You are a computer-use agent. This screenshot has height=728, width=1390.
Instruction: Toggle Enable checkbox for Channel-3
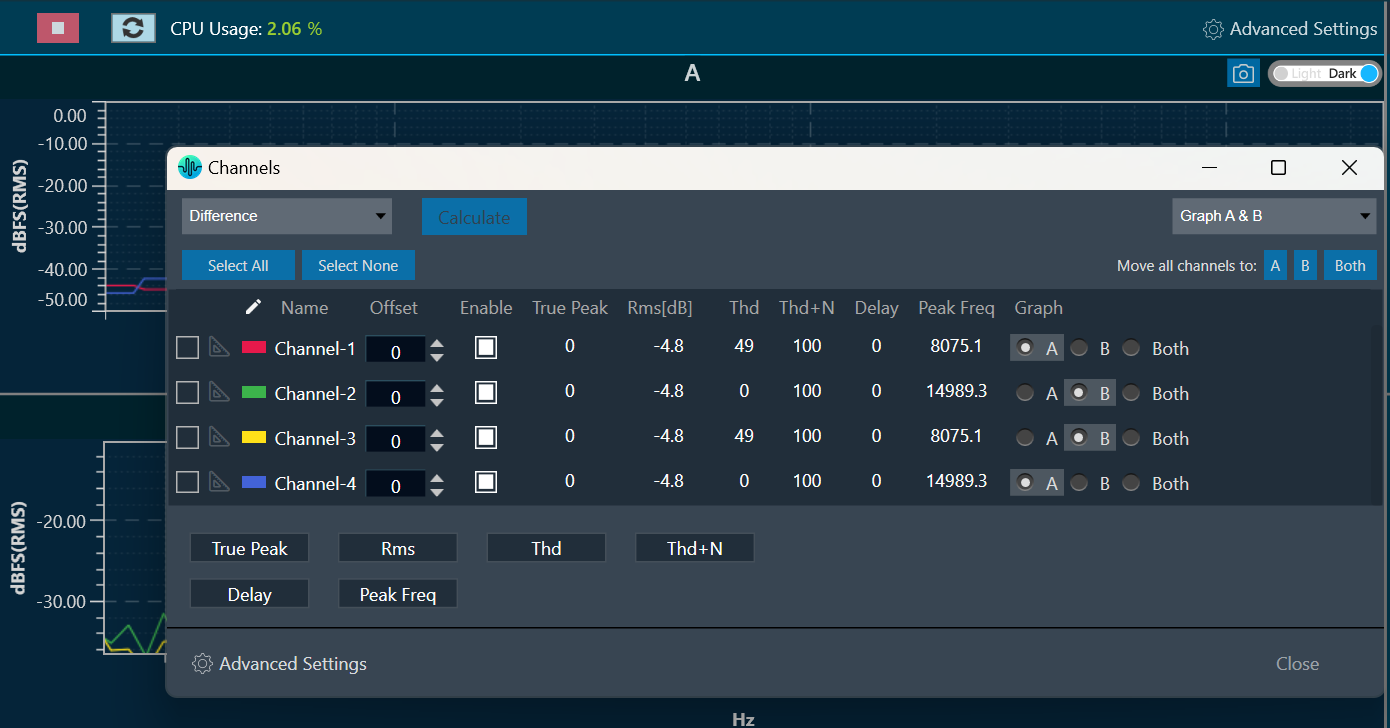tap(486, 437)
